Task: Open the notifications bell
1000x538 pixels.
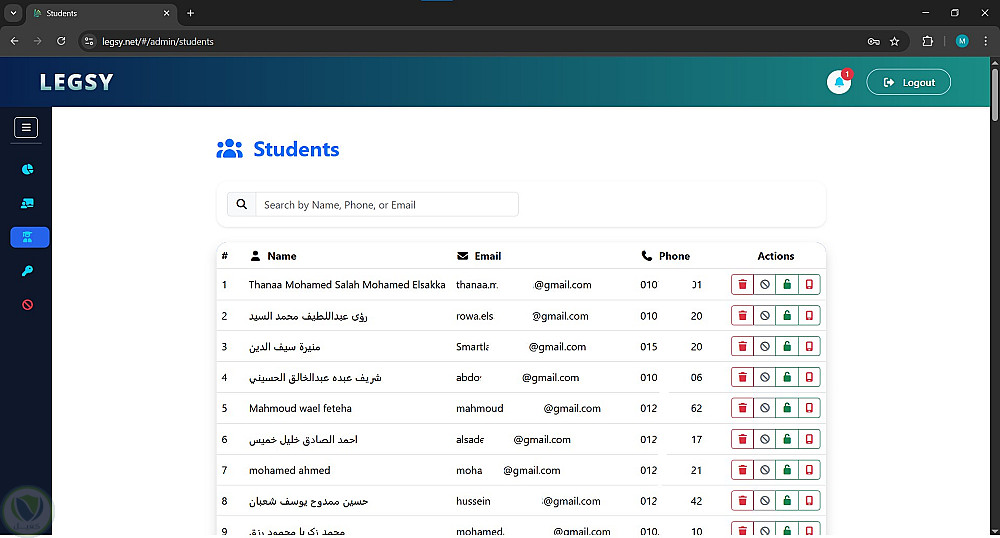Action: [x=839, y=82]
